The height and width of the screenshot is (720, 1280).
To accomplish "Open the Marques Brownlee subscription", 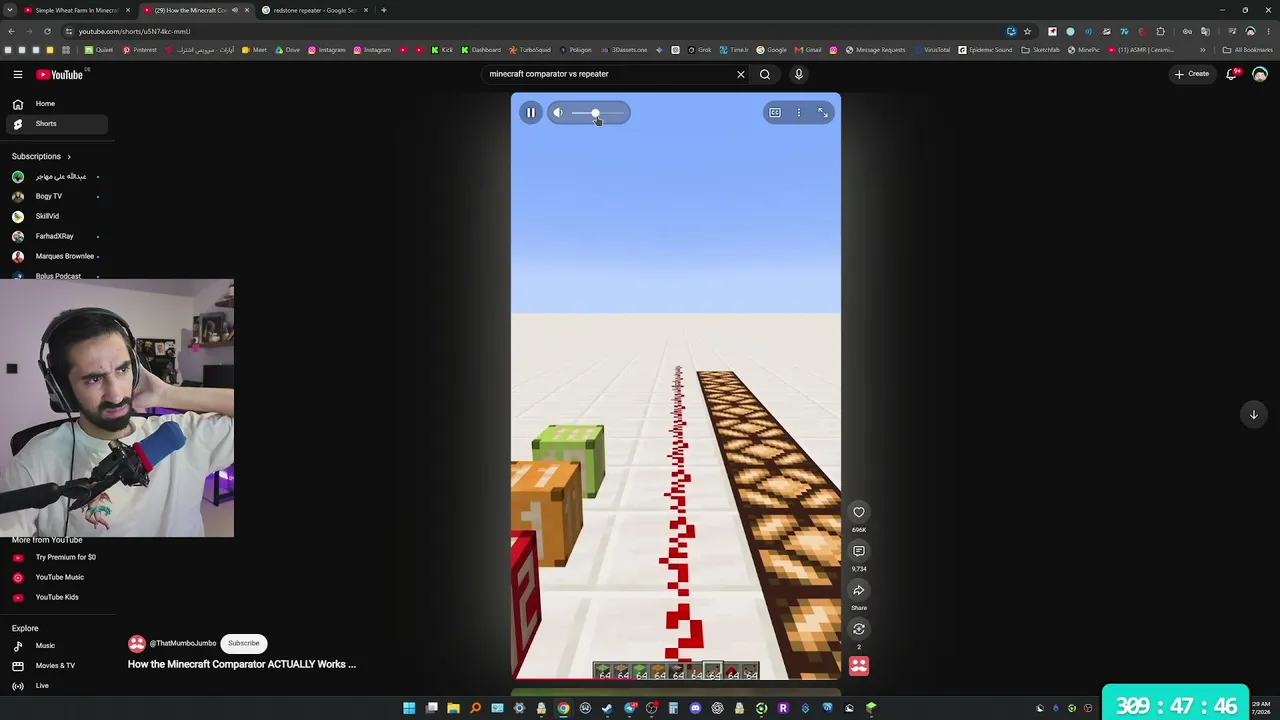I will tap(55, 256).
